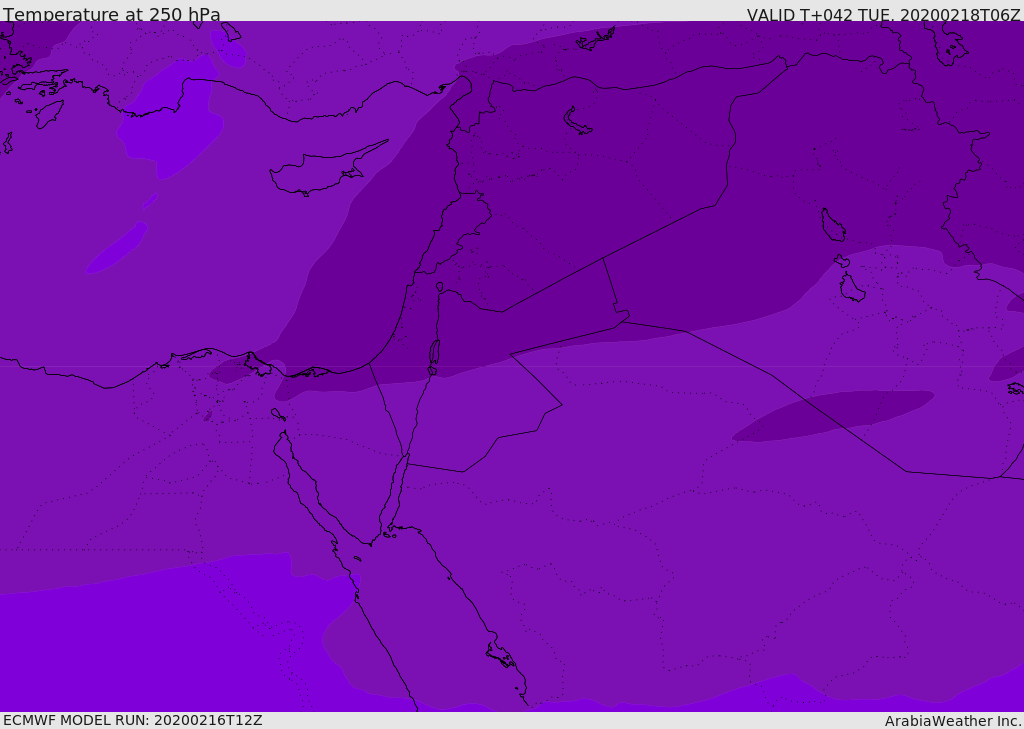Viewport: 1024px width, 729px height.
Task: Click the VALID T+042 timestamp text
Action: click(883, 15)
